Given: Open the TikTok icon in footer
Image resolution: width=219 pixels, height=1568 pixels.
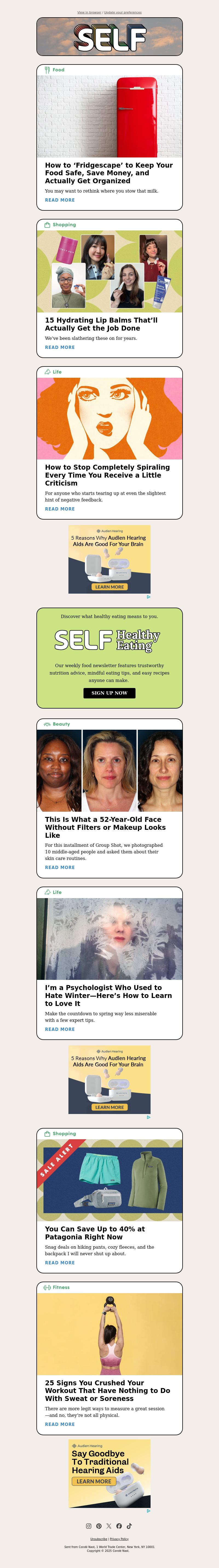Looking at the screenshot, I should [x=129, y=1526].
